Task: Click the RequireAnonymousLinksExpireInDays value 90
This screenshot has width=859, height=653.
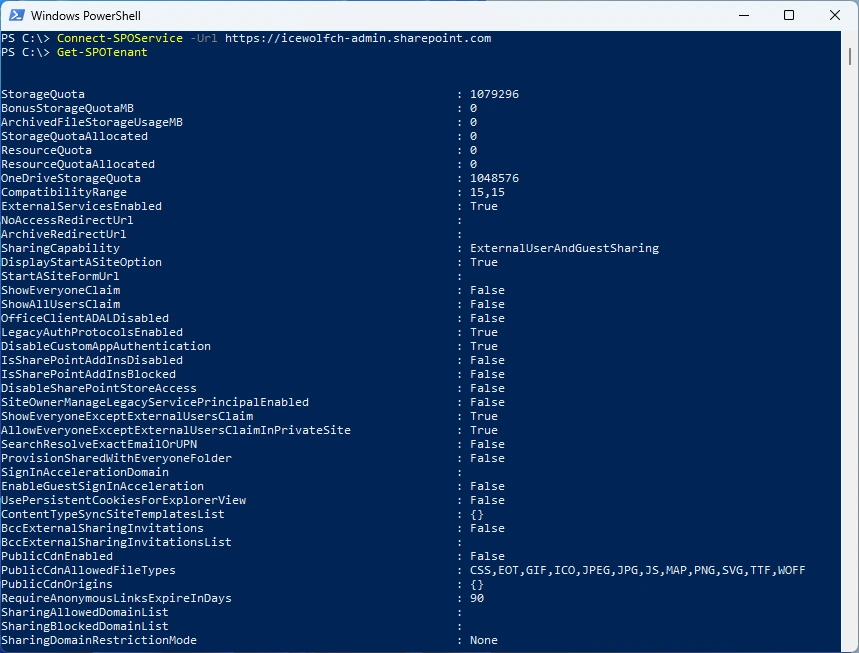Action: click(x=477, y=598)
